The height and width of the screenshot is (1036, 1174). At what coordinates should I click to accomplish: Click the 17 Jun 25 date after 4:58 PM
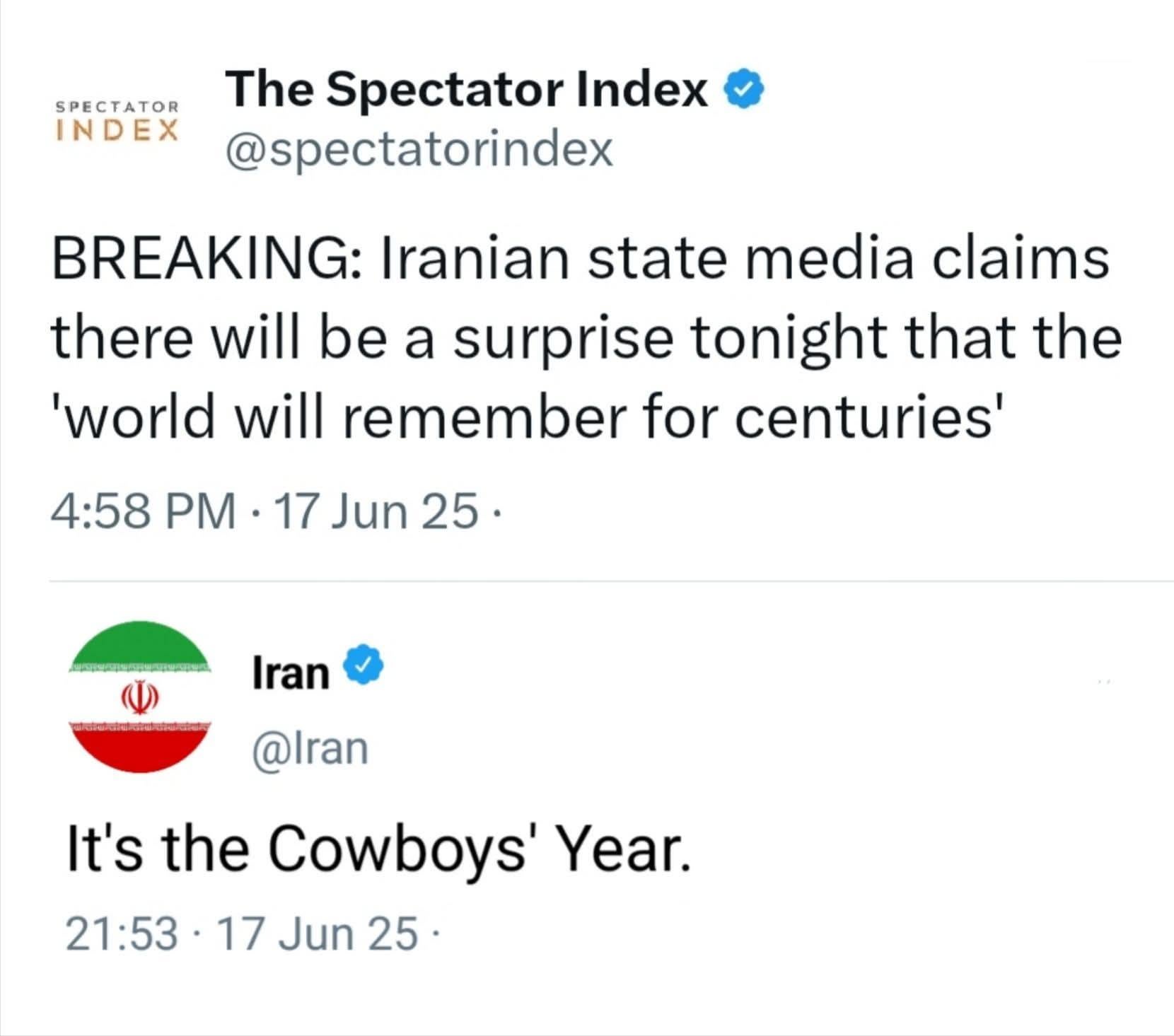(x=375, y=511)
